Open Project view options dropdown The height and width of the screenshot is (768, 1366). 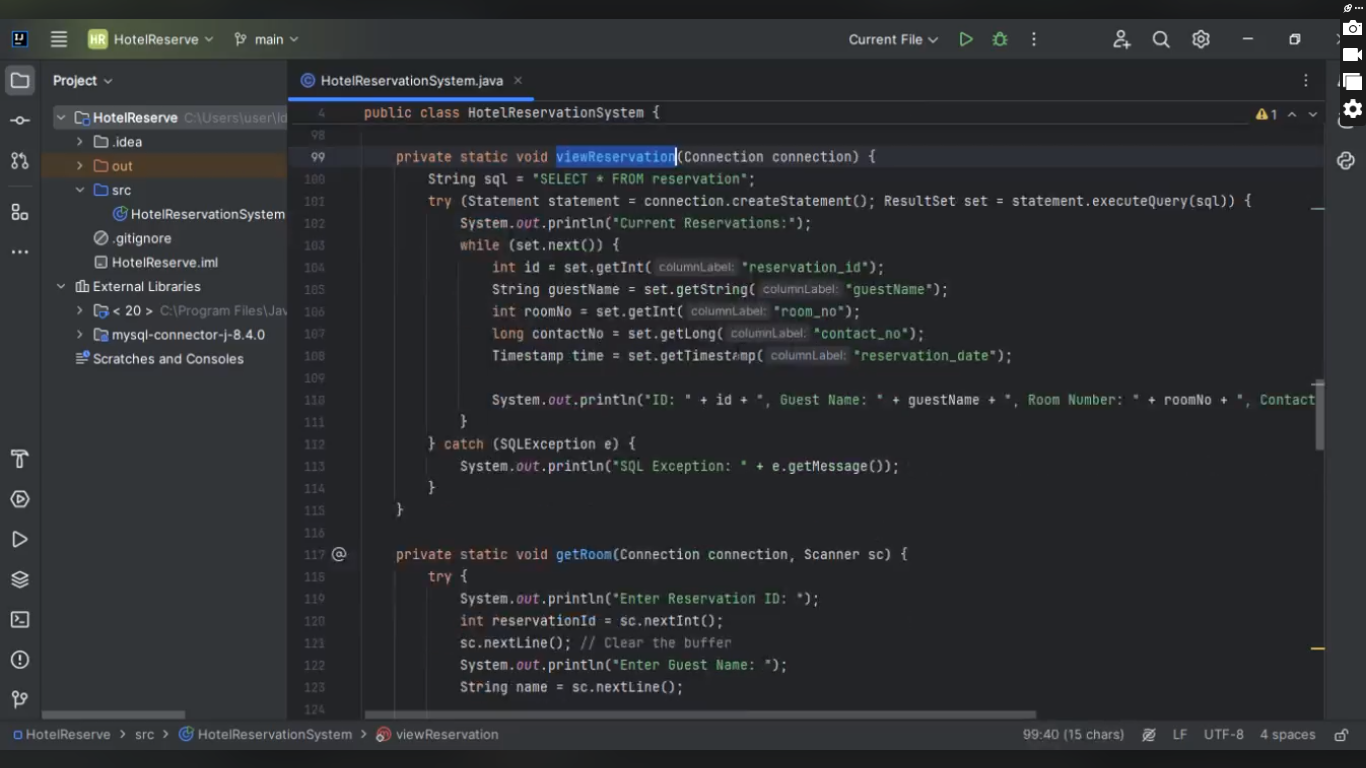(83, 80)
